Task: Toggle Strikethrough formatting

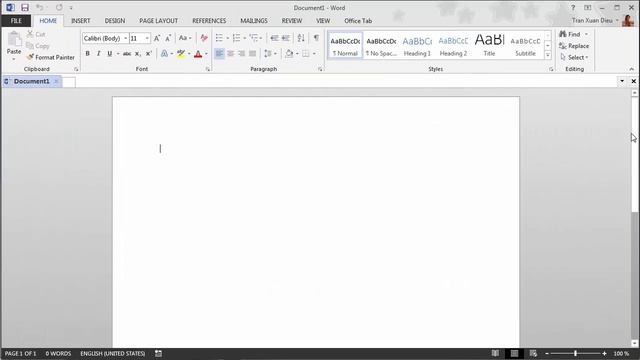Action: tap(127, 54)
